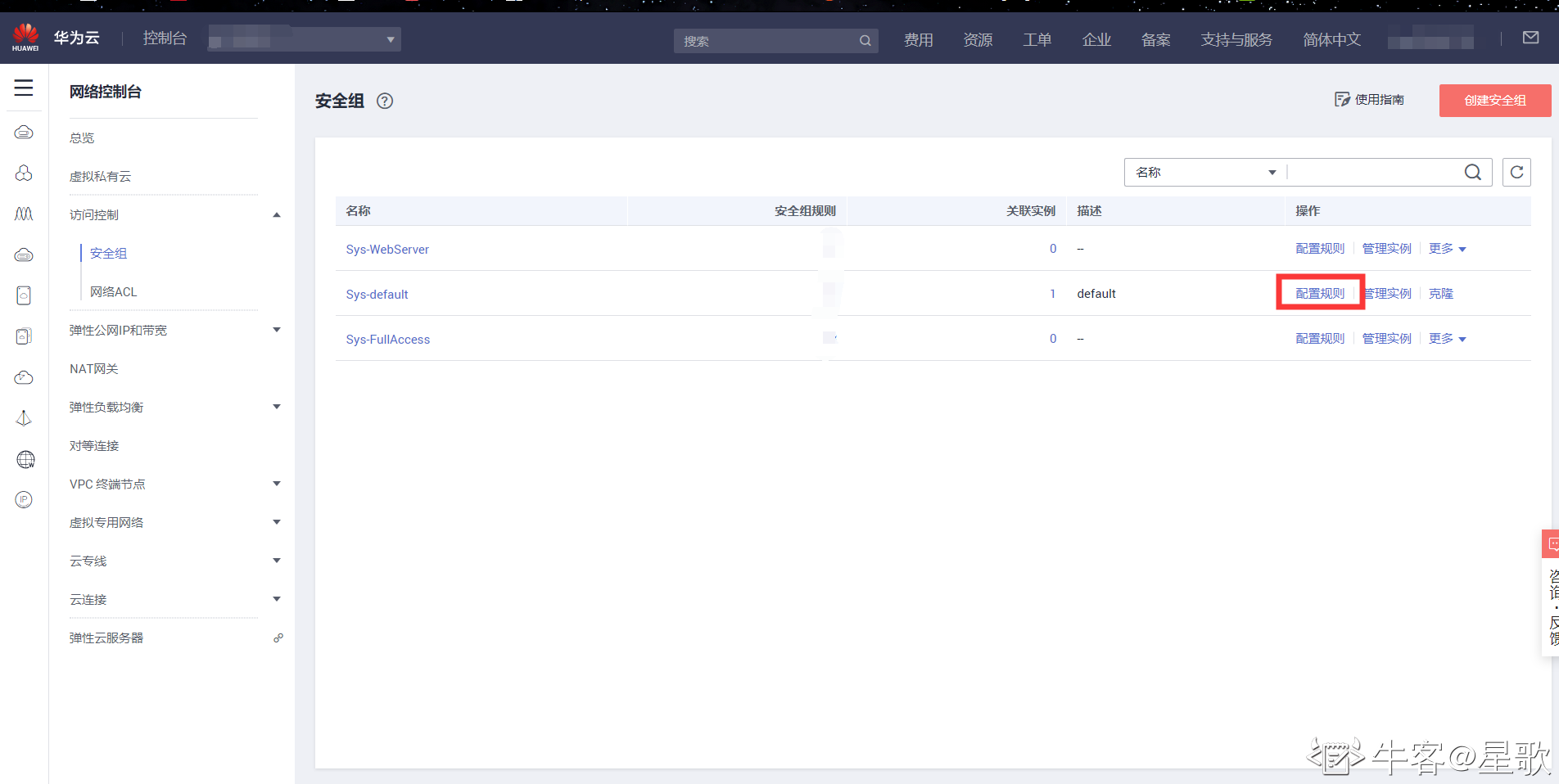Open 工单 menu in top bar
1559x784 pixels.
click(x=1037, y=40)
